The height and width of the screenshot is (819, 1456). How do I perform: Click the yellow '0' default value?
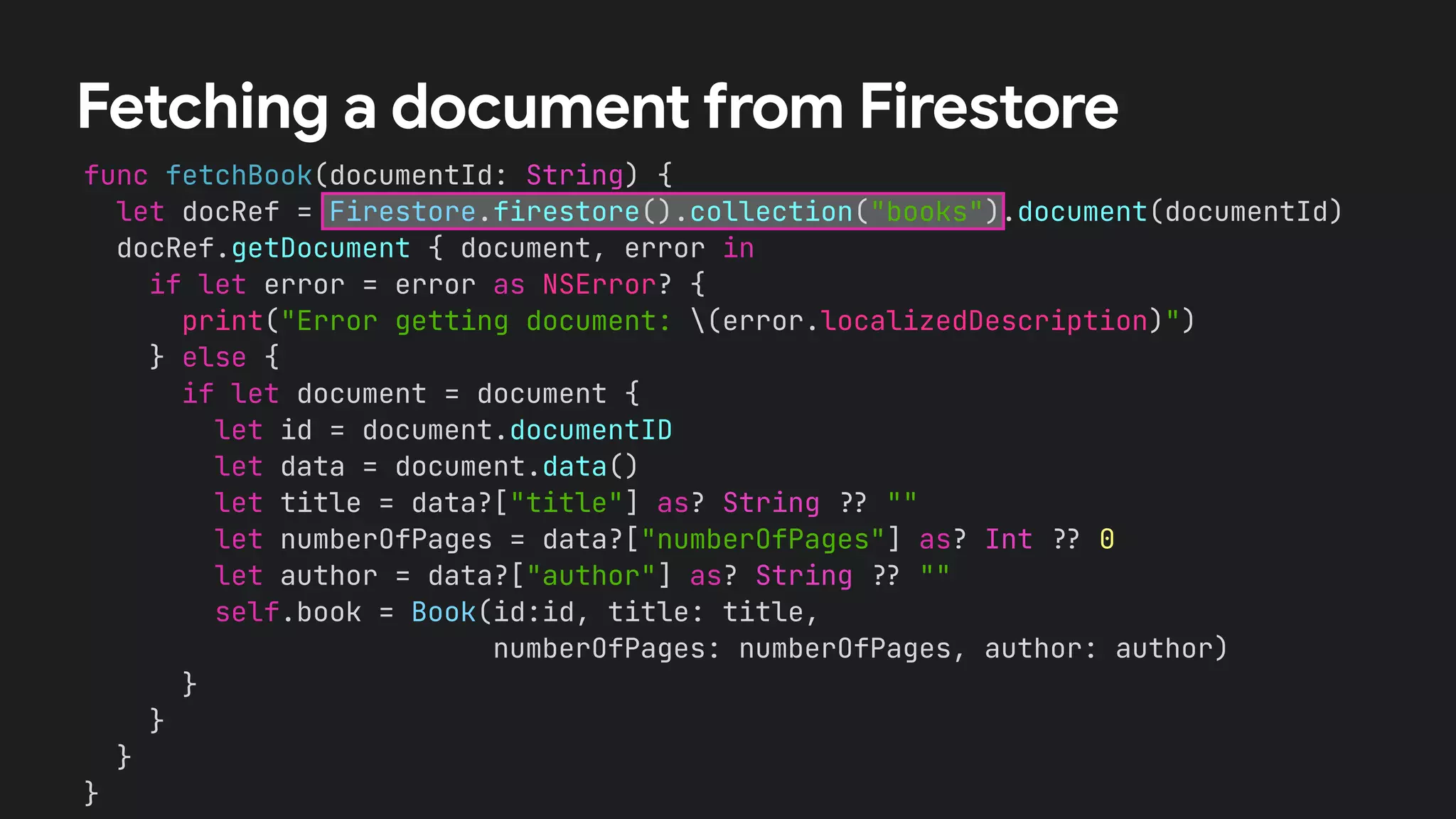pyautogui.click(x=1107, y=540)
